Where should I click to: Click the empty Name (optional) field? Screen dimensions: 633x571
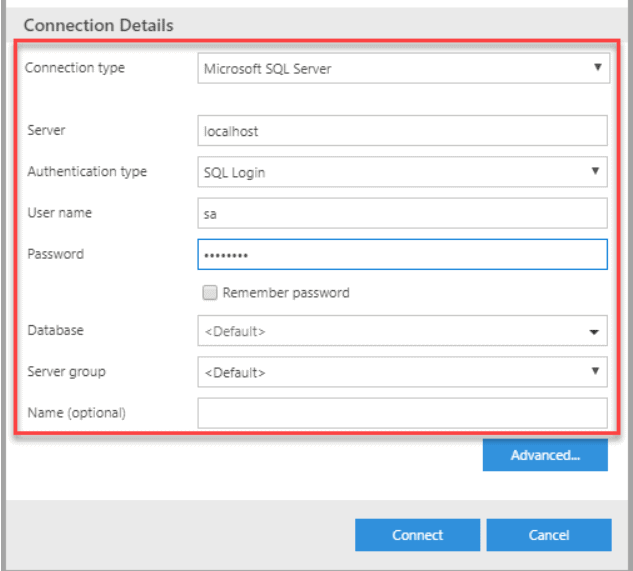[402, 413]
